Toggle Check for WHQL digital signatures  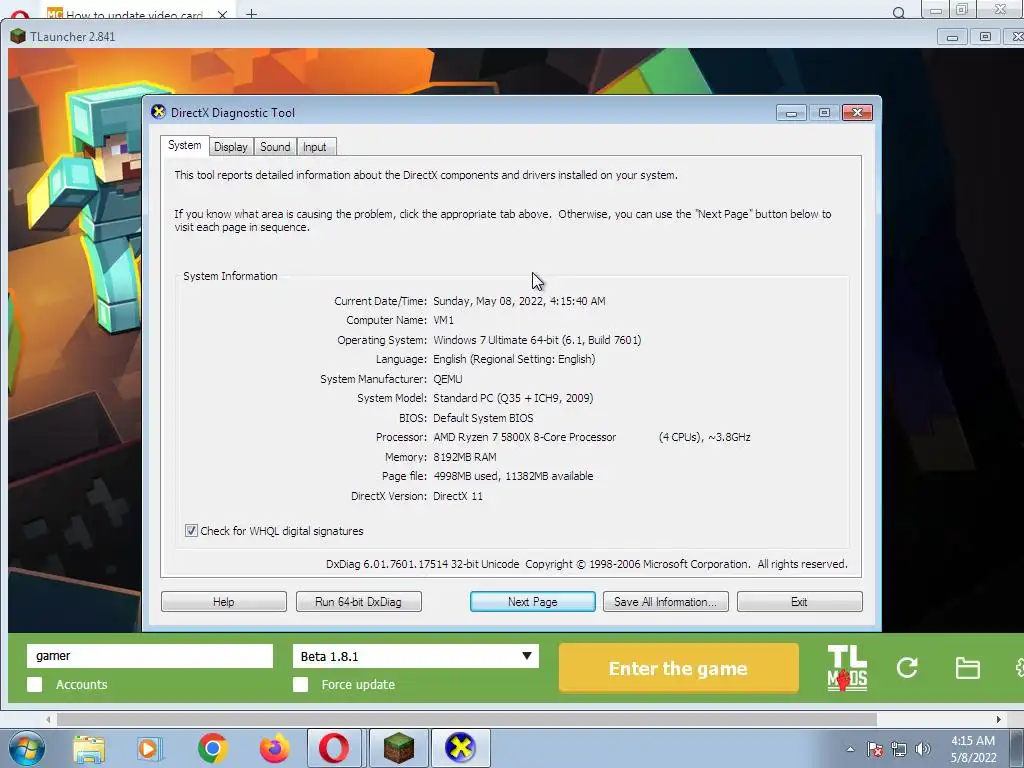(x=191, y=530)
